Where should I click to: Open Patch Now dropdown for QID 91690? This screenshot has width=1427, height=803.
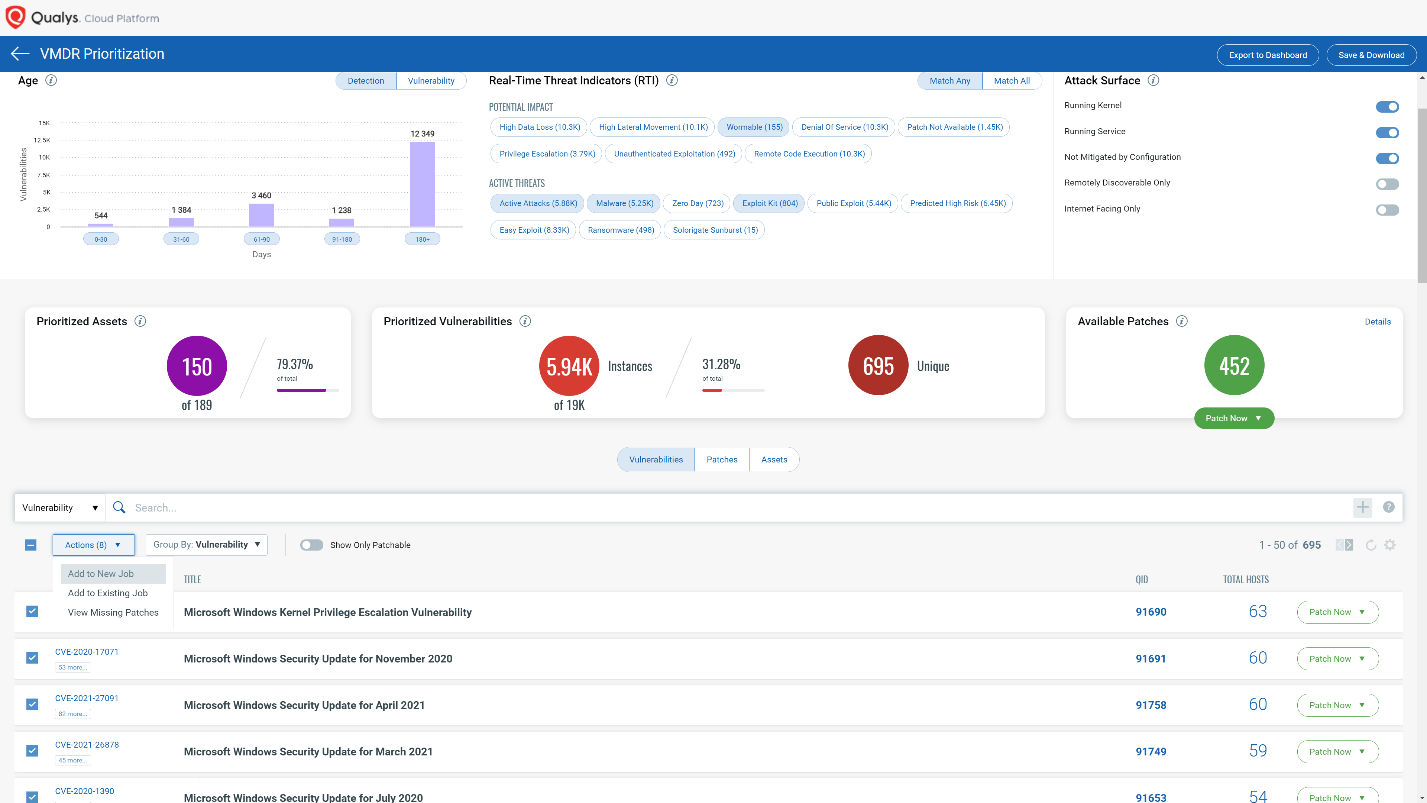coord(1337,612)
